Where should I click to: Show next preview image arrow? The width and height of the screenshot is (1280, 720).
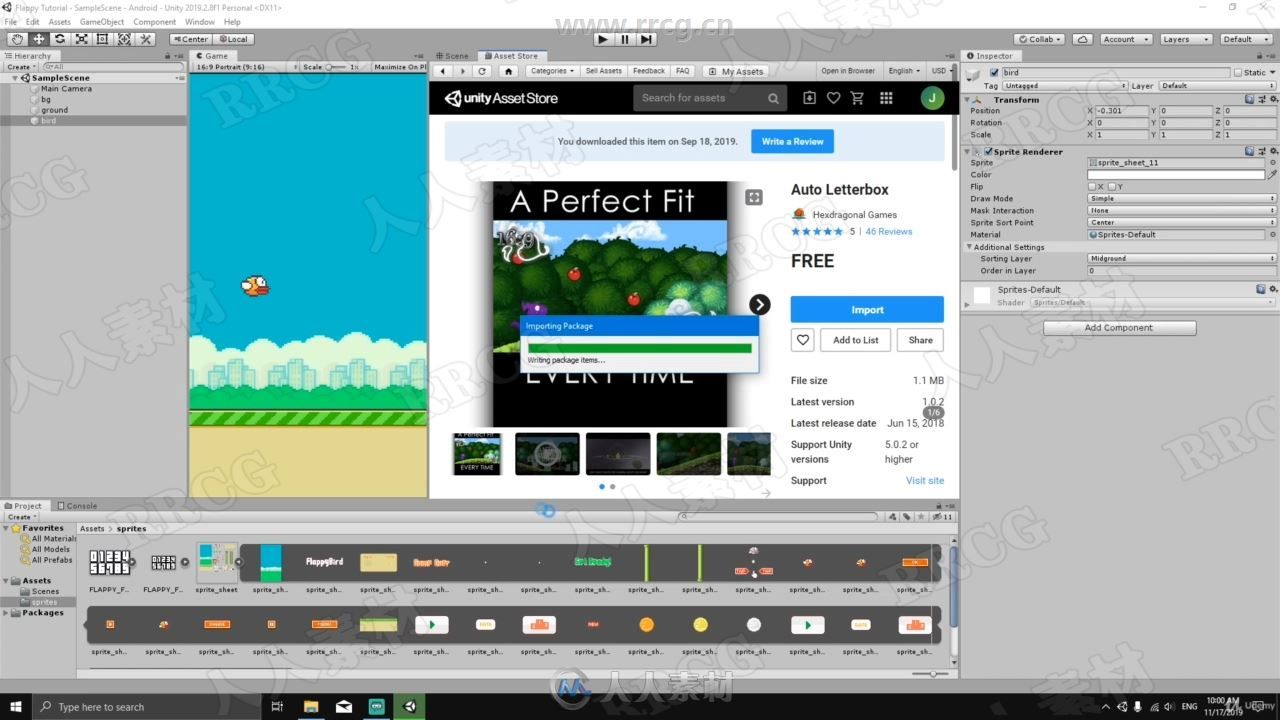760,304
